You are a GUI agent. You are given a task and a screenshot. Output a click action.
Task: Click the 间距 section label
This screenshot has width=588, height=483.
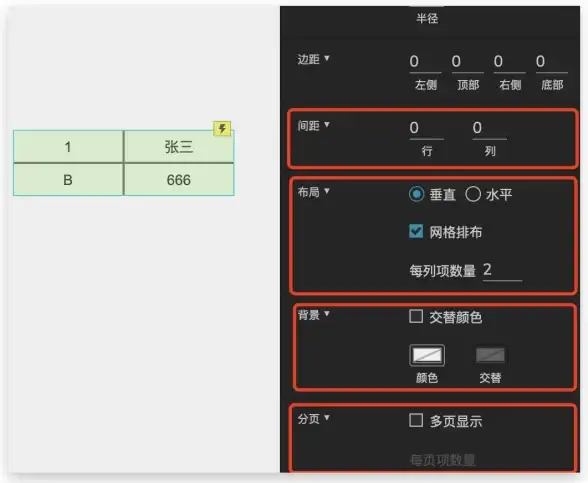[x=309, y=125]
